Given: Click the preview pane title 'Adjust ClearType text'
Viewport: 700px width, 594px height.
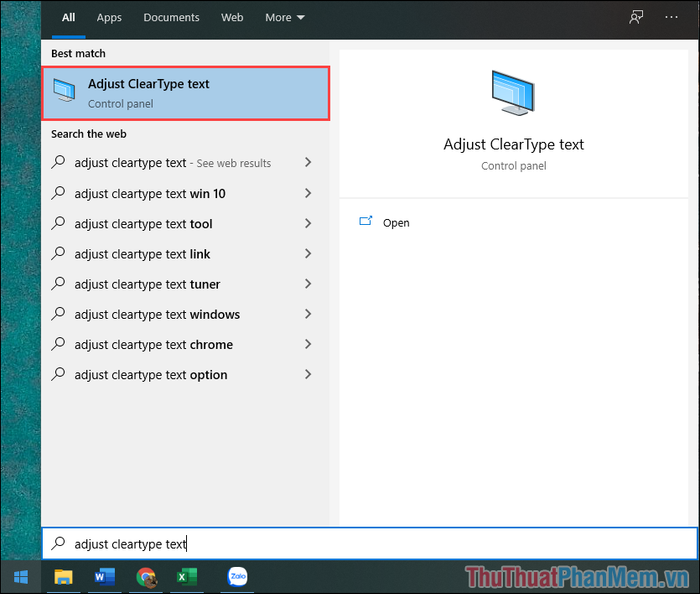Looking at the screenshot, I should pos(513,145).
